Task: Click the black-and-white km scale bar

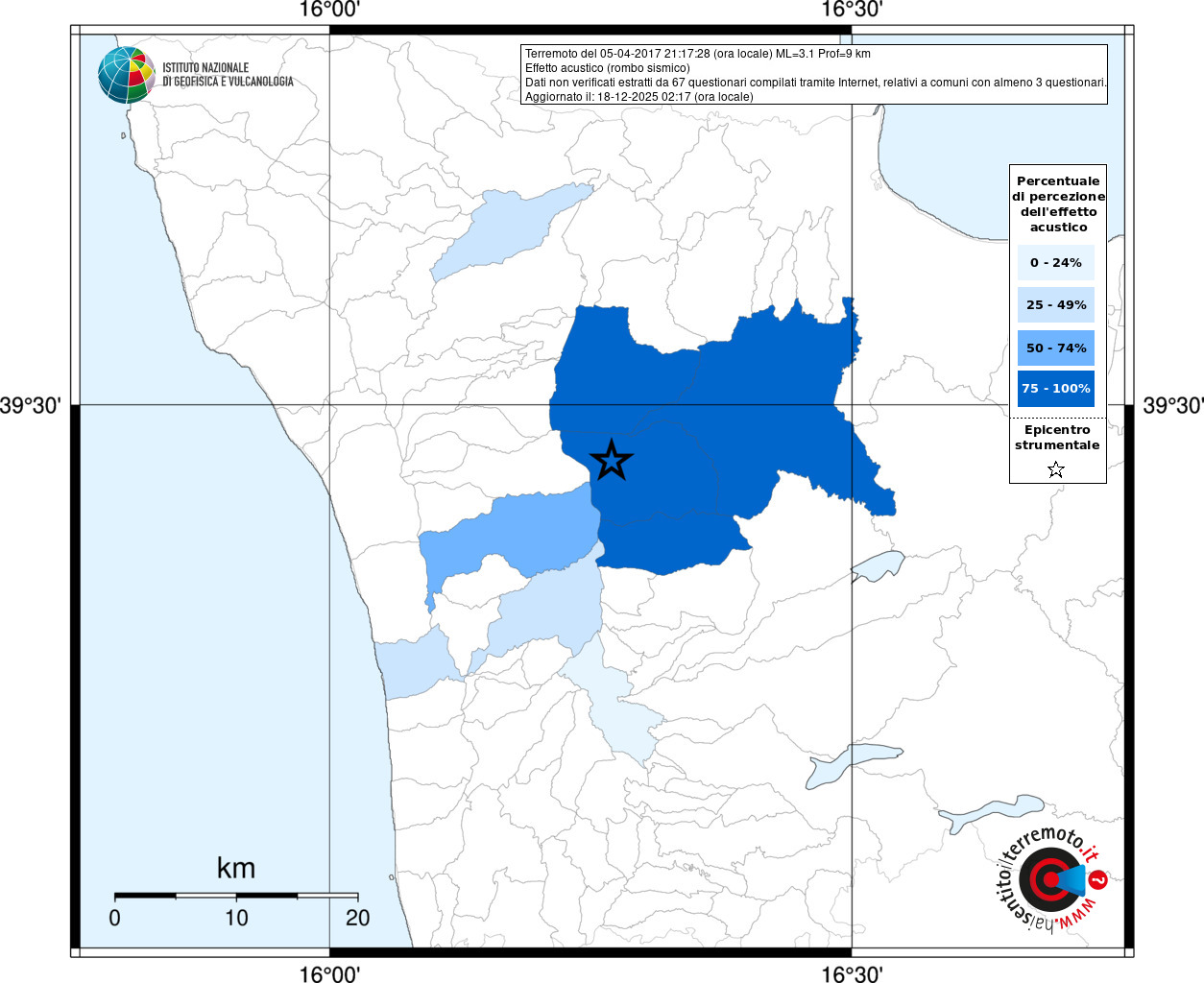Action: pos(236,896)
